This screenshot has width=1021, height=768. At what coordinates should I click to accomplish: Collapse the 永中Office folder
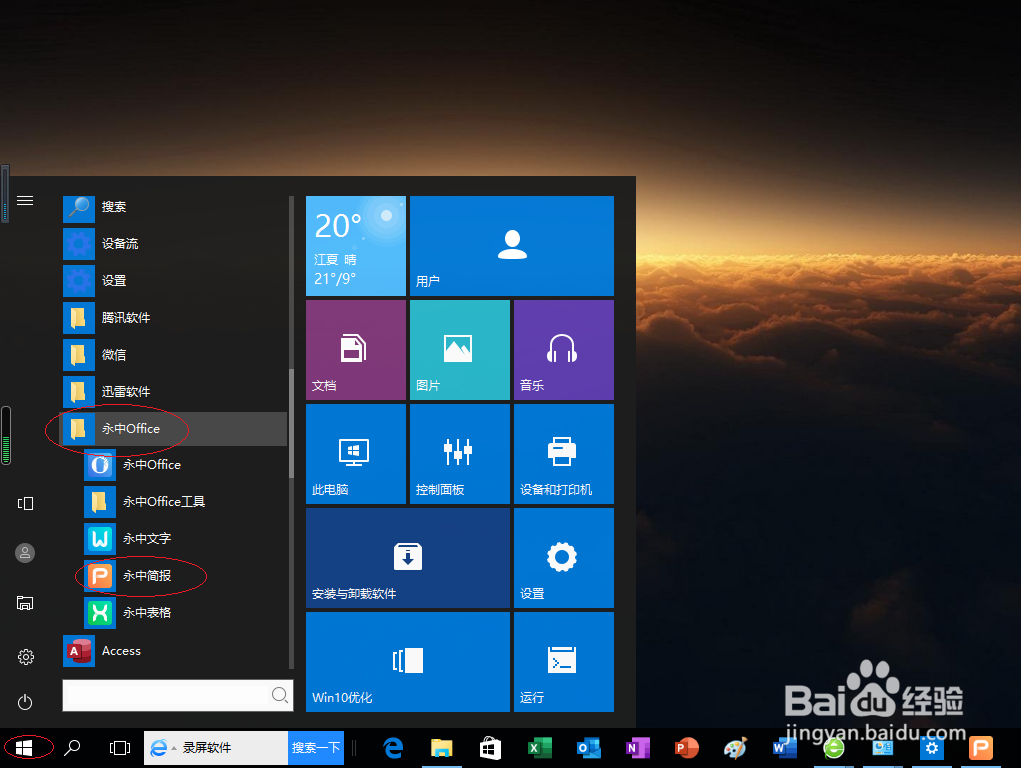[175, 429]
